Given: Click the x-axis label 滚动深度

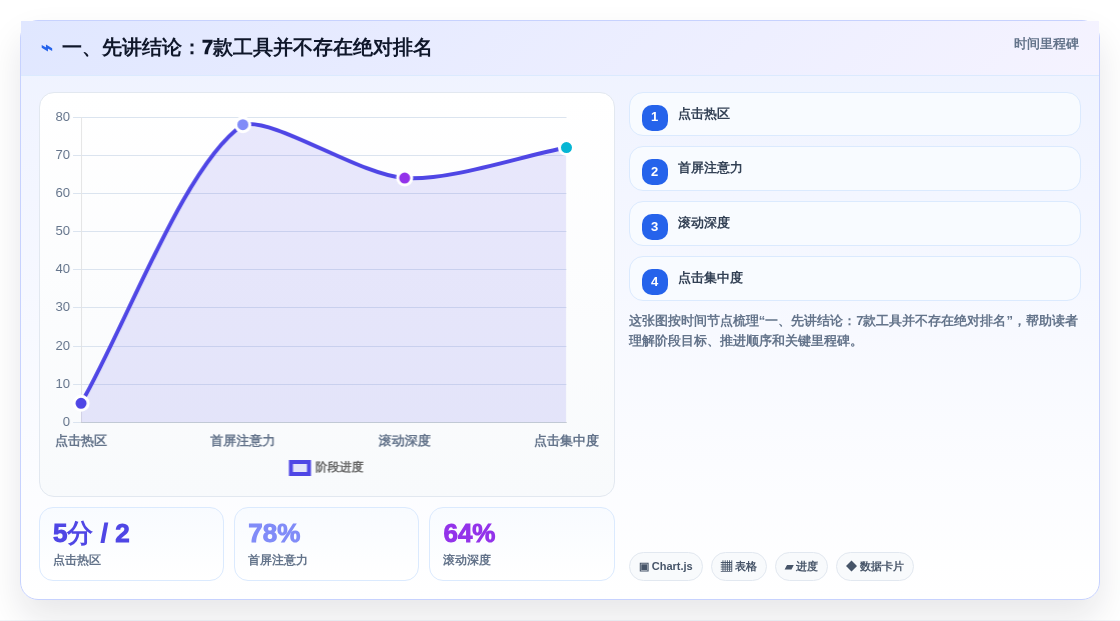Looking at the screenshot, I should 404,441.
